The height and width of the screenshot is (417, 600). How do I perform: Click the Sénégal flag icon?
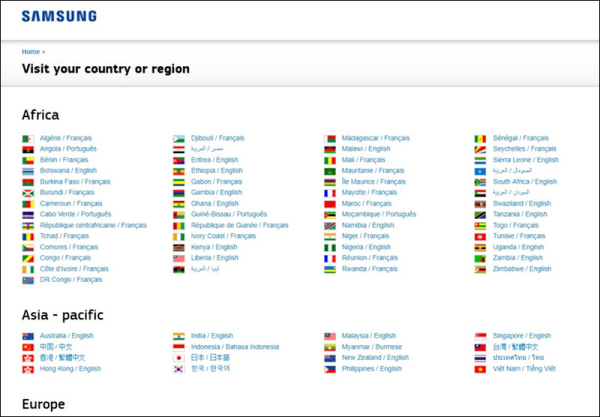(480, 138)
